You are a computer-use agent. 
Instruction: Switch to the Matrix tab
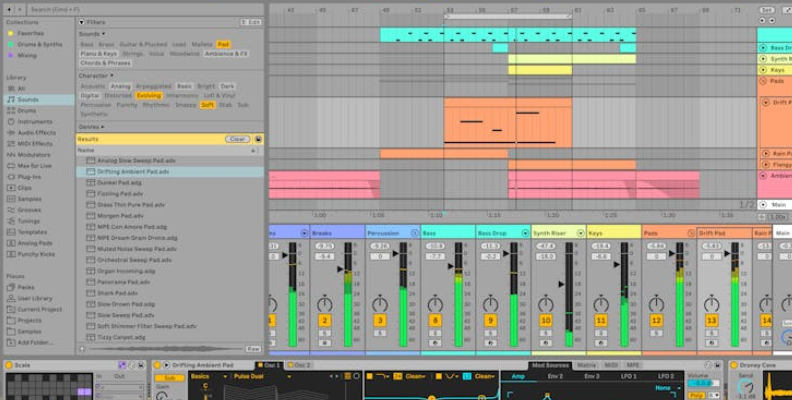[586, 365]
